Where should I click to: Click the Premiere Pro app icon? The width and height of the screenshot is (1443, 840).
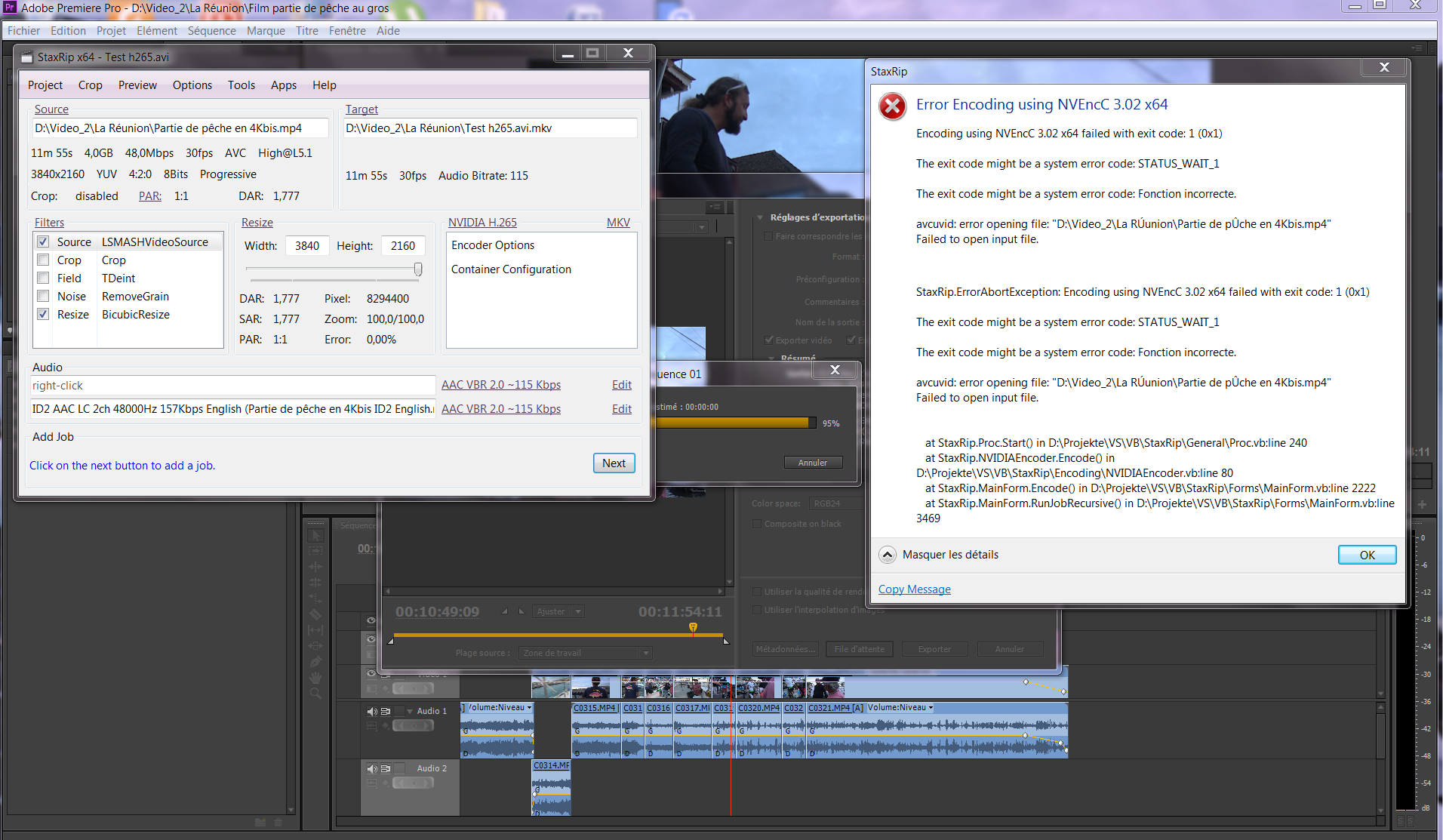click(x=10, y=8)
